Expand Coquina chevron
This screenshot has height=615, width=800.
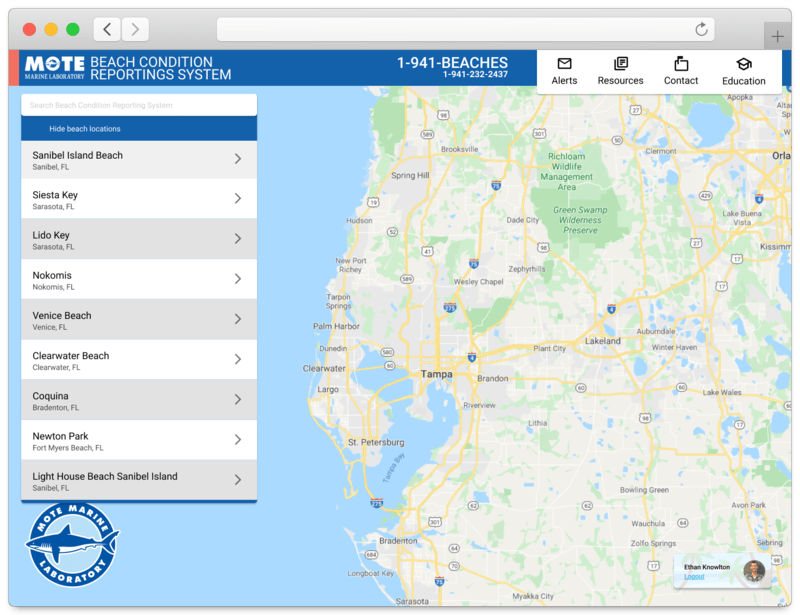238,399
